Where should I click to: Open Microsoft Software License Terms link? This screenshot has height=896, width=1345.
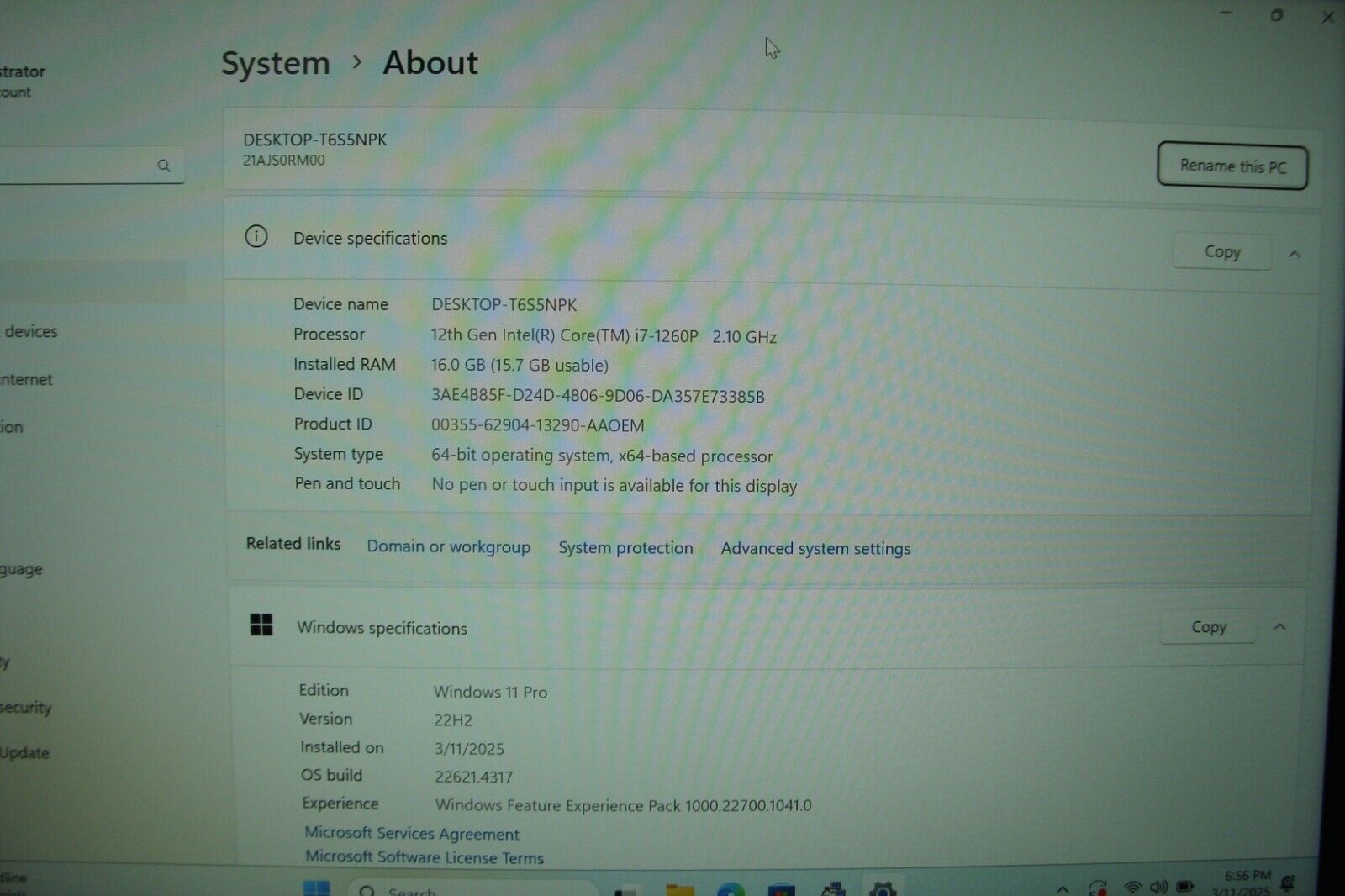[x=425, y=857]
